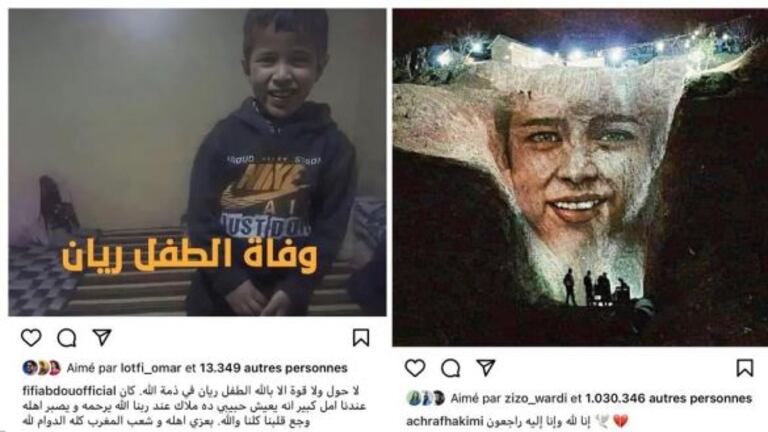Visit the fifiabdouofficial username

point(69,391)
